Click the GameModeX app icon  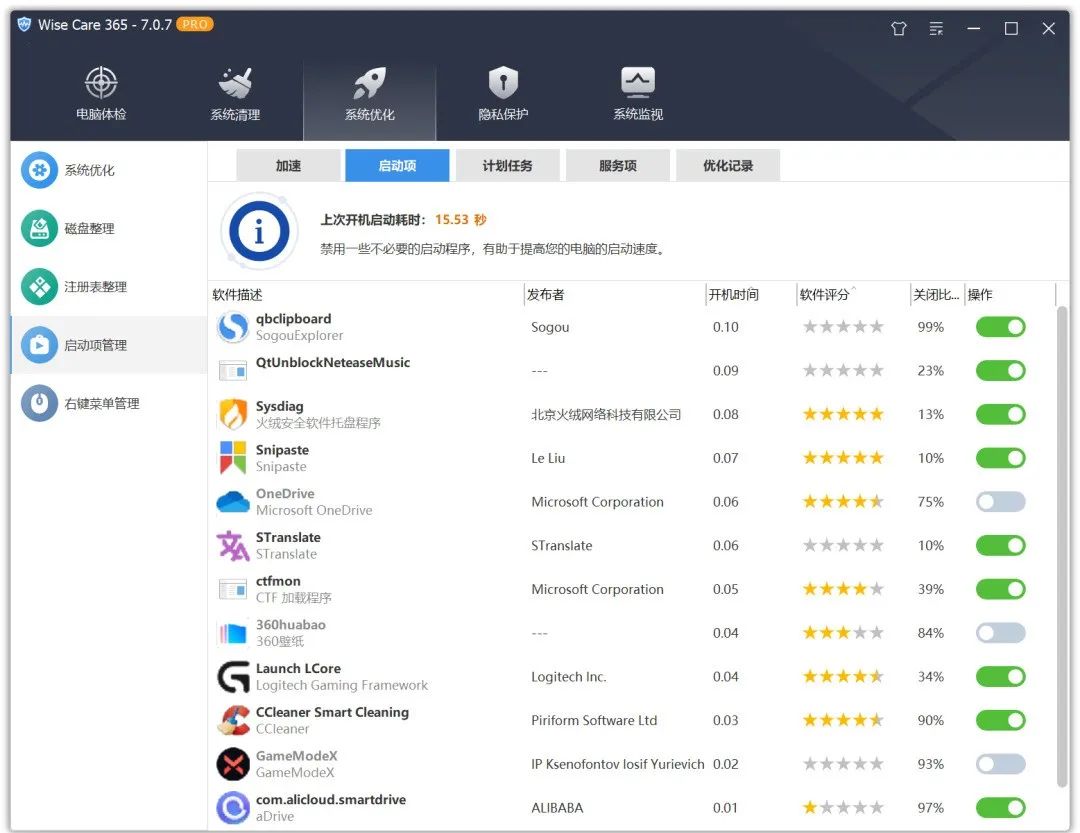tap(233, 764)
